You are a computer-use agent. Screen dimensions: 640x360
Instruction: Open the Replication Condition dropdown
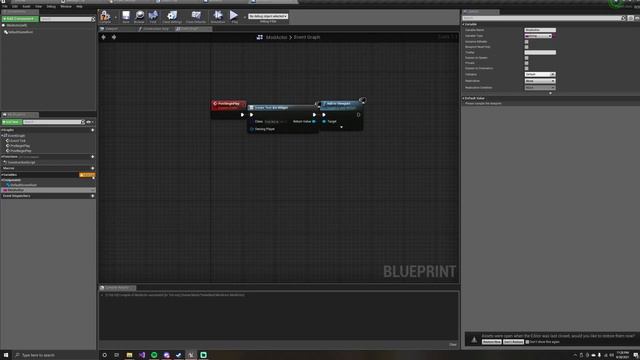(540, 88)
